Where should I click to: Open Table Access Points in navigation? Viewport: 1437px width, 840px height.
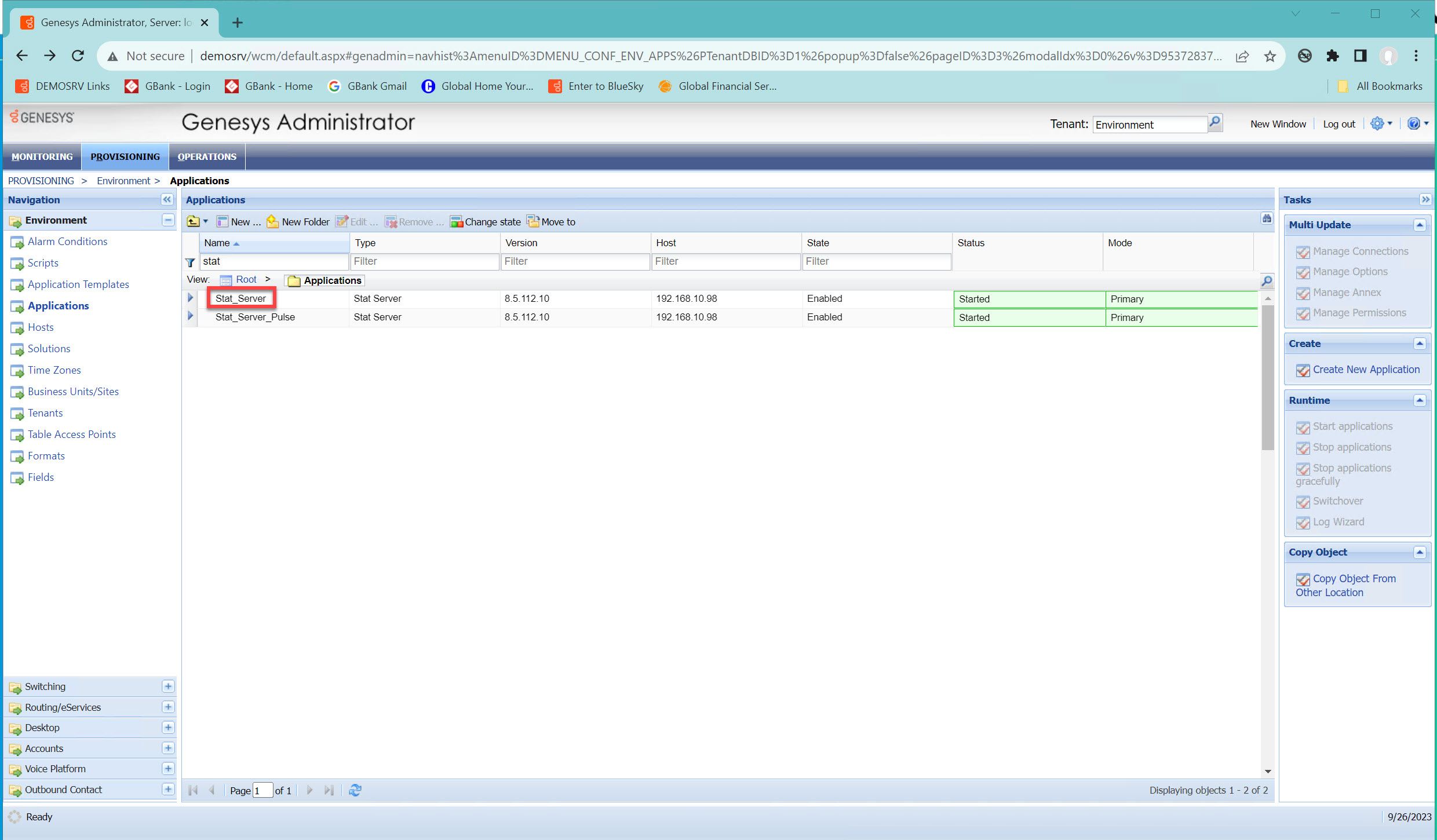tap(72, 434)
